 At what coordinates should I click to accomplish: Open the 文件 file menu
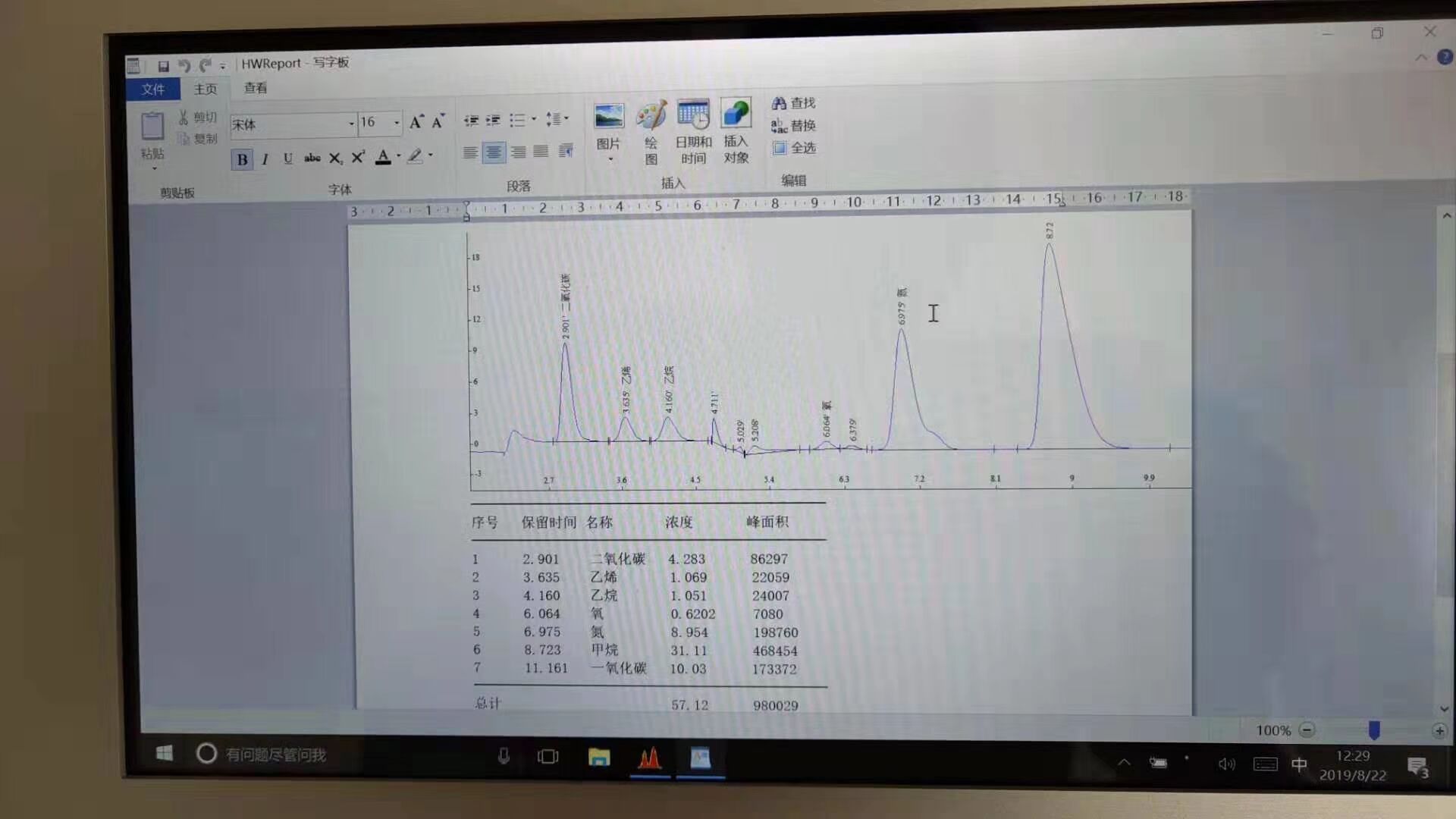pos(153,89)
